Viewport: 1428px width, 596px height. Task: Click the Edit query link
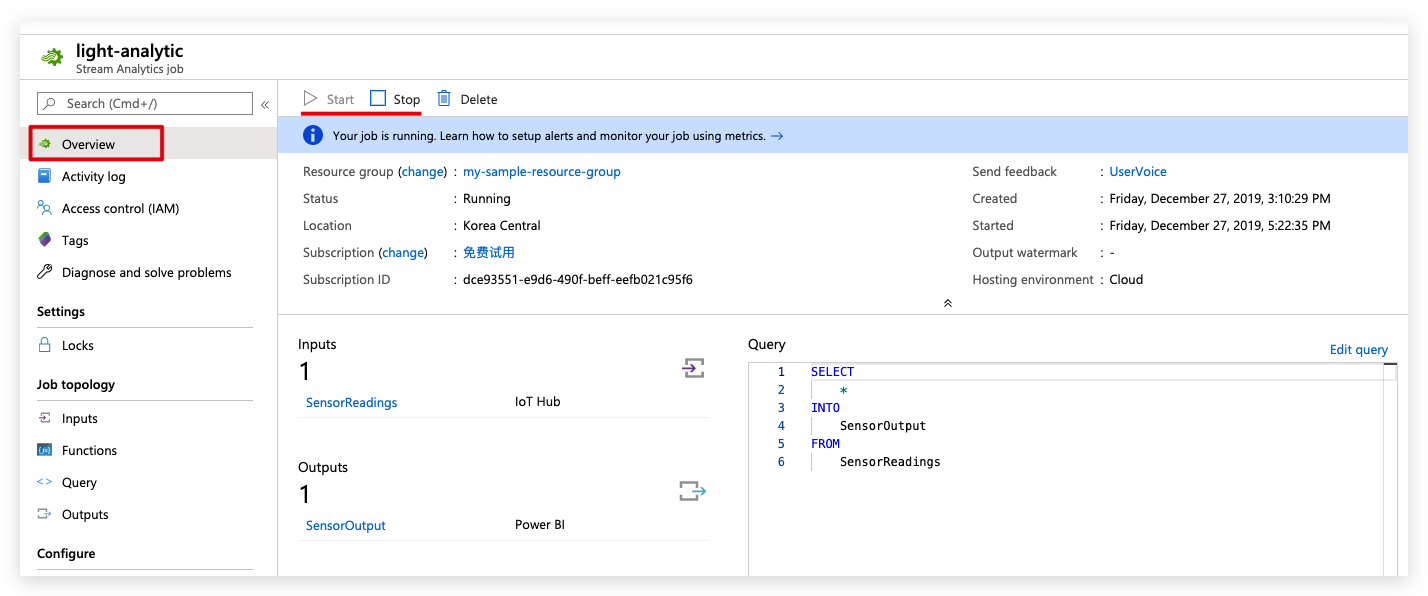click(1358, 349)
